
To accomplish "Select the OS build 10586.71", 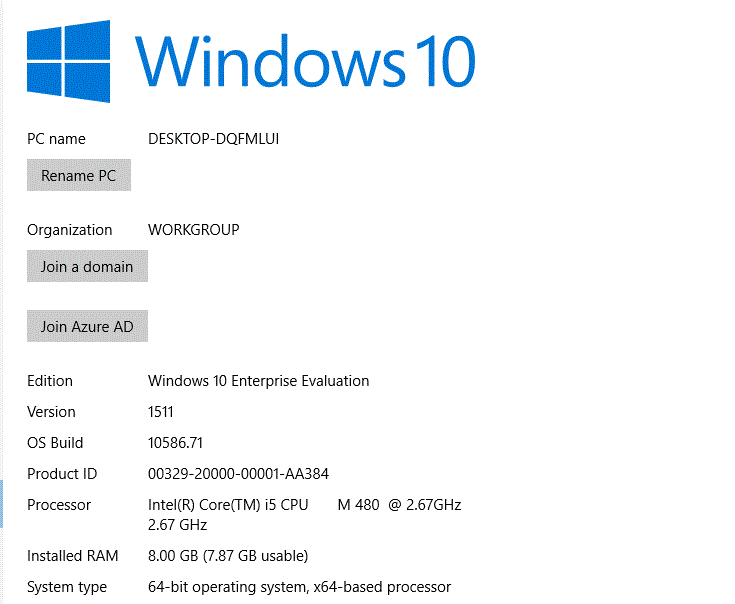I will pos(175,442).
